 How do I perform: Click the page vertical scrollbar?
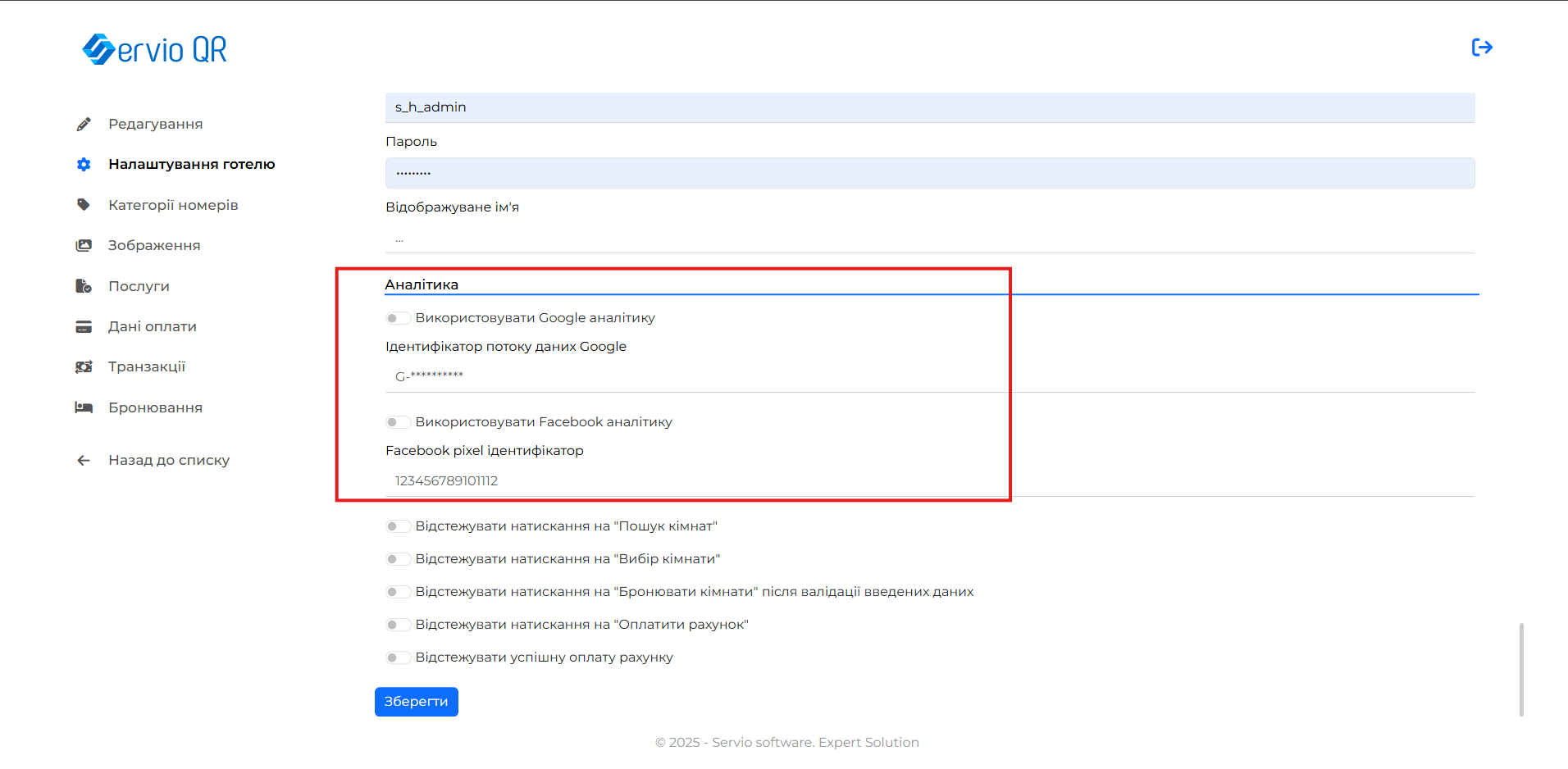click(x=1521, y=669)
